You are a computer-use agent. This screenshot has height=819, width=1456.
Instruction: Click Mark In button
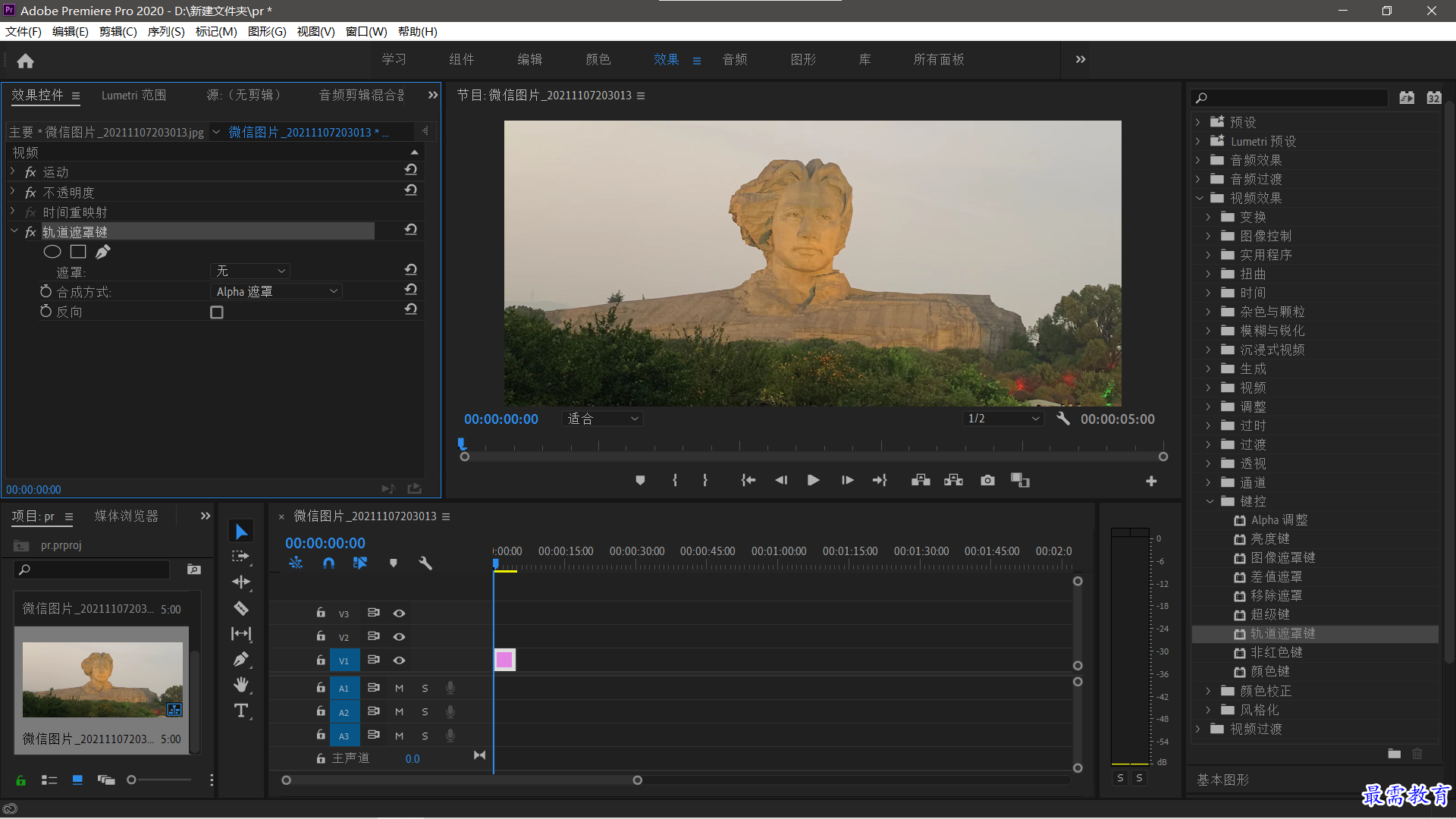674,481
